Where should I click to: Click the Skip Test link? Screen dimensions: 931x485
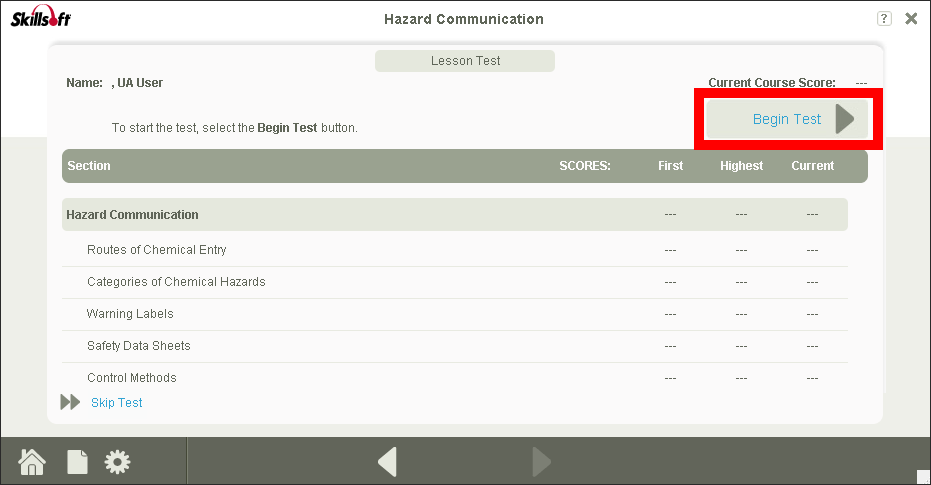click(116, 402)
